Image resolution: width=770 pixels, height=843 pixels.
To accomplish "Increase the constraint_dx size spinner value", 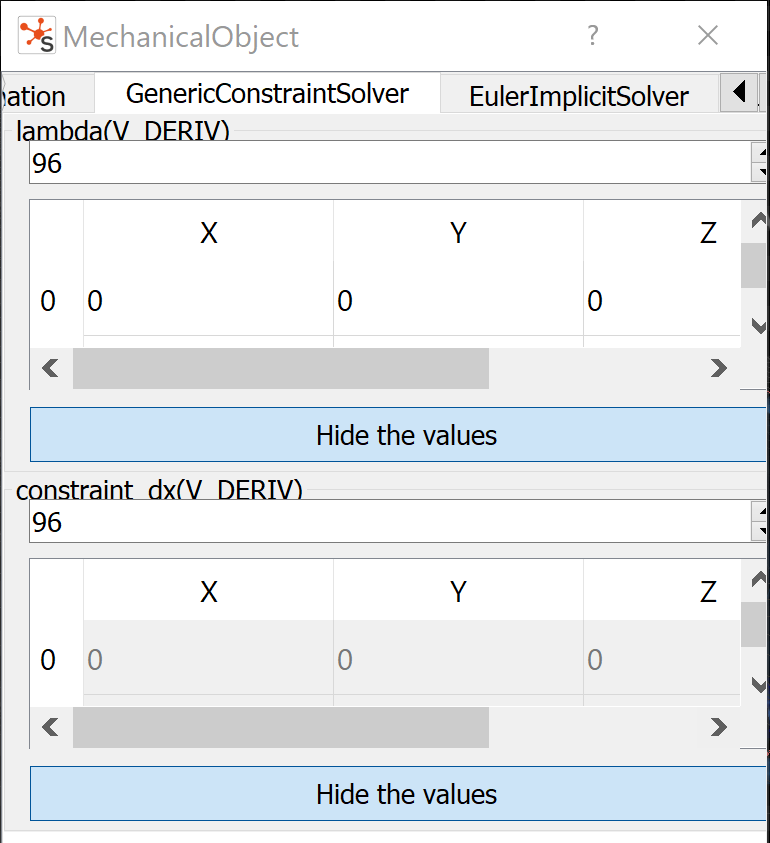I will (x=760, y=511).
